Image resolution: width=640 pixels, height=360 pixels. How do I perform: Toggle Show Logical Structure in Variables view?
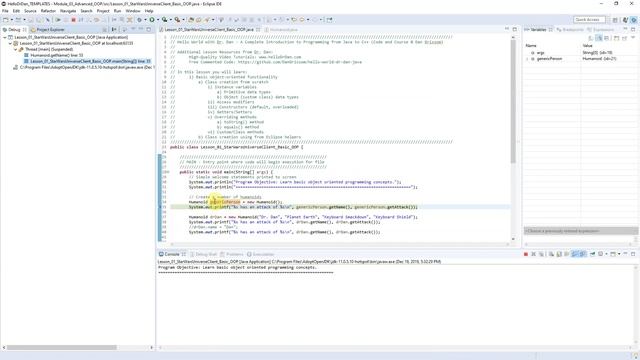pos(599,38)
